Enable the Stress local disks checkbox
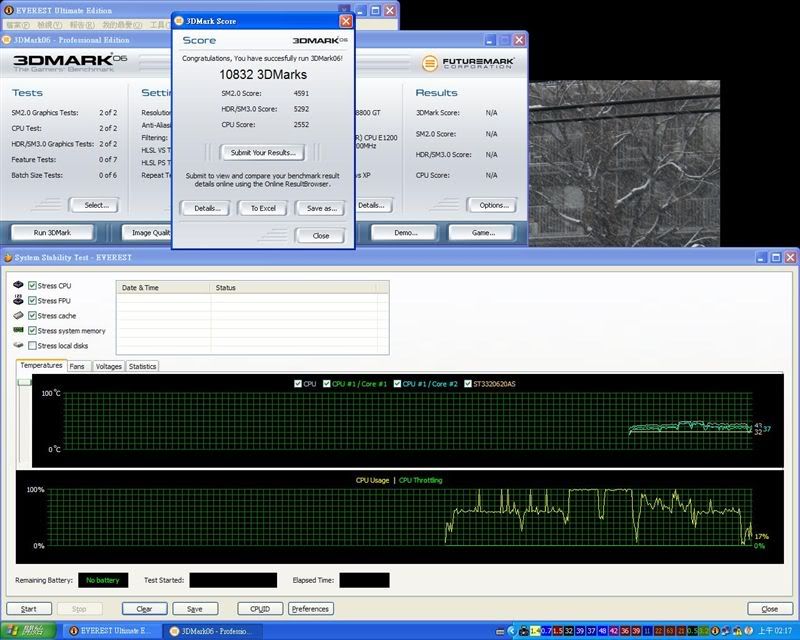Screen dimensions: 800x640 click(33, 346)
